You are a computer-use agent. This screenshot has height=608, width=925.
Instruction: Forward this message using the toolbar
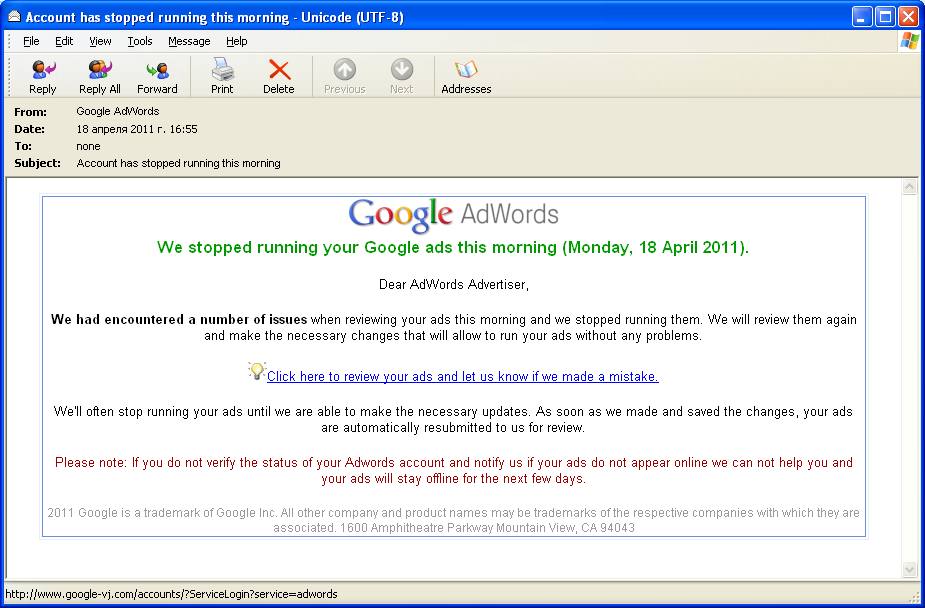click(157, 77)
